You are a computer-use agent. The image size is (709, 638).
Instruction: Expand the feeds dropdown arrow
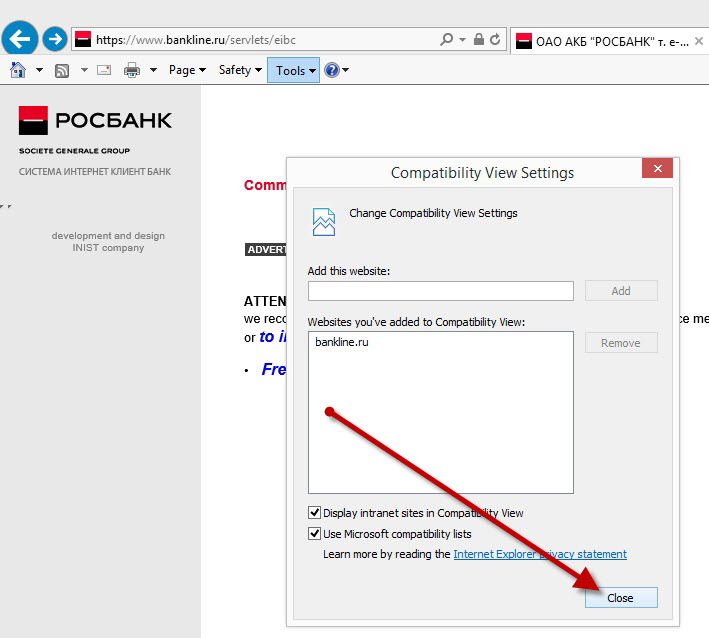click(x=84, y=70)
